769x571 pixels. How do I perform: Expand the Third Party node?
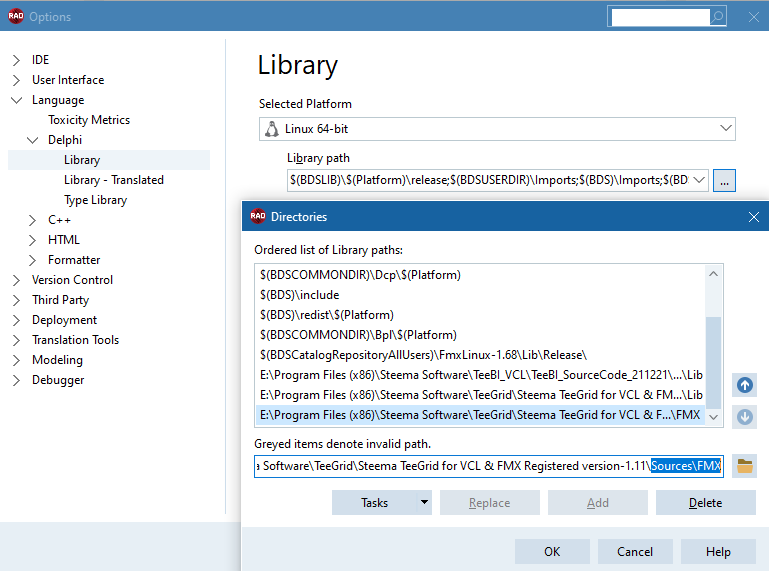(16, 300)
